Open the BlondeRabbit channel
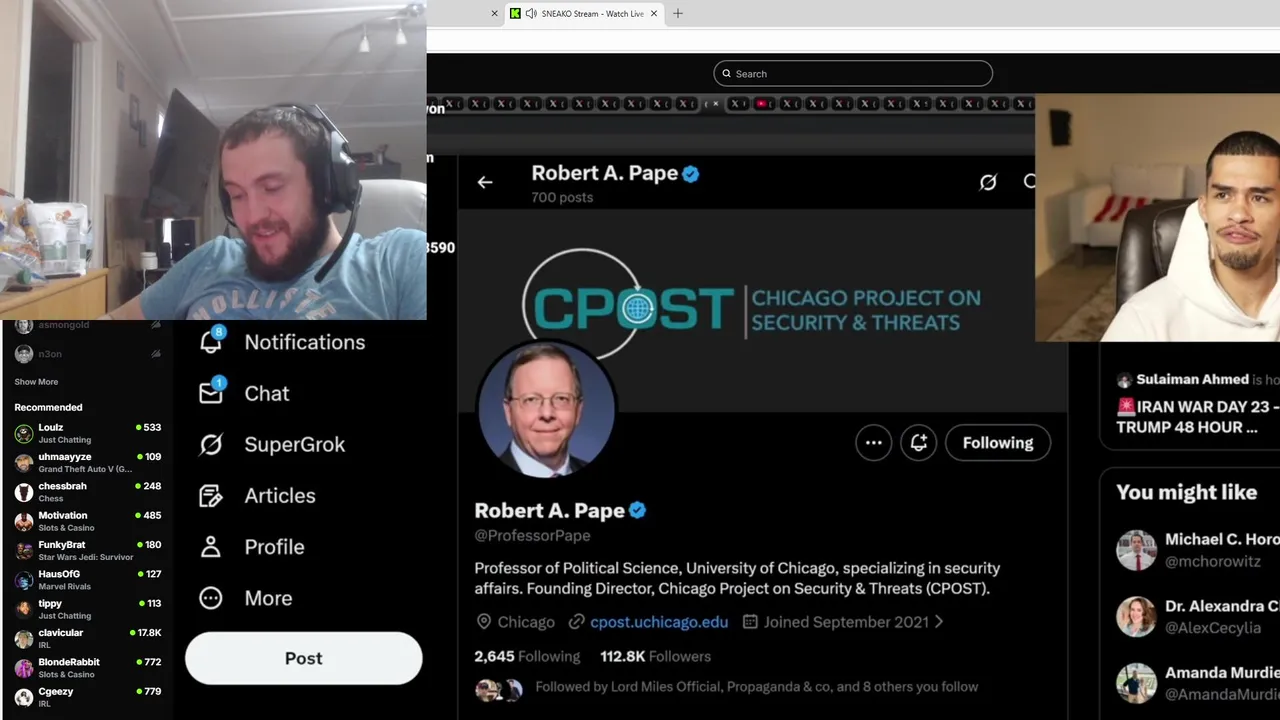This screenshot has height=720, width=1280. pos(88,667)
